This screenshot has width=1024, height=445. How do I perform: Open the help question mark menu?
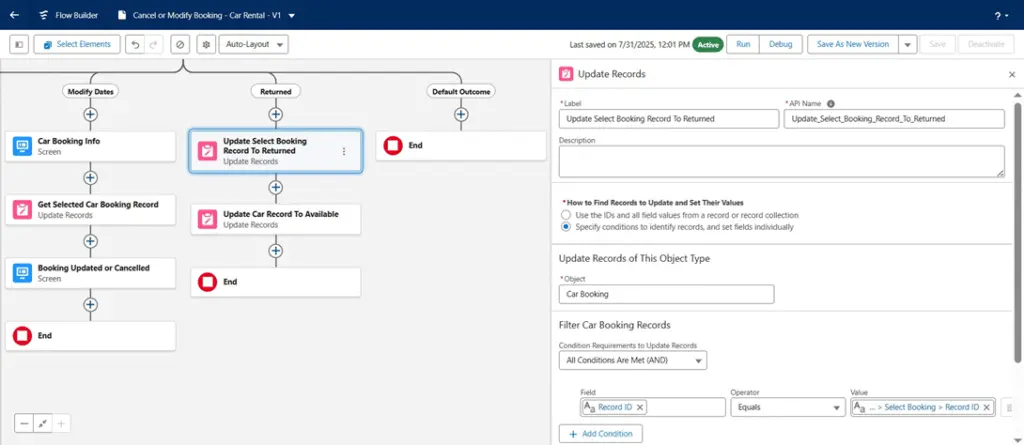pyautogui.click(x=1001, y=15)
